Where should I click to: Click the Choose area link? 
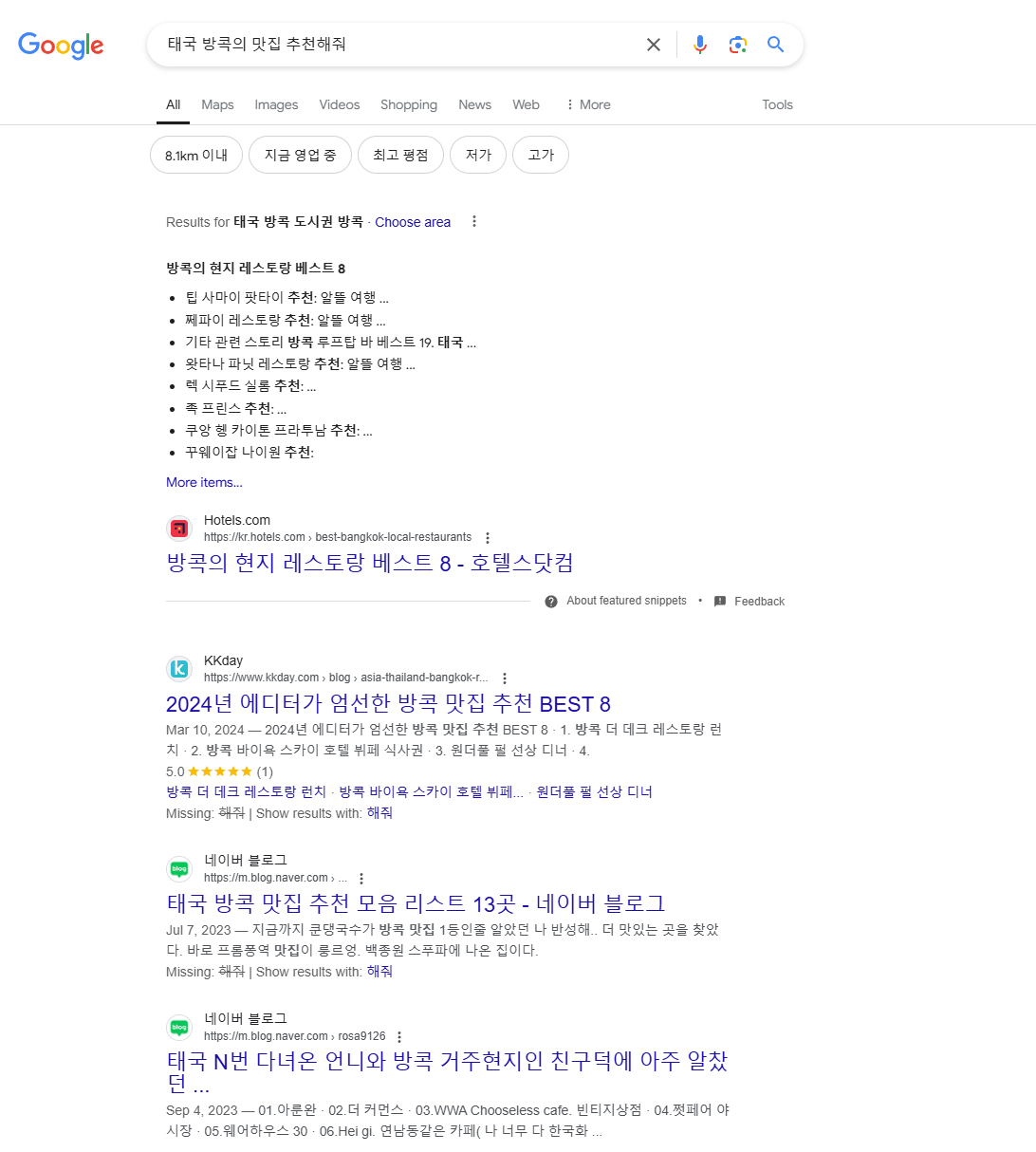tap(413, 222)
